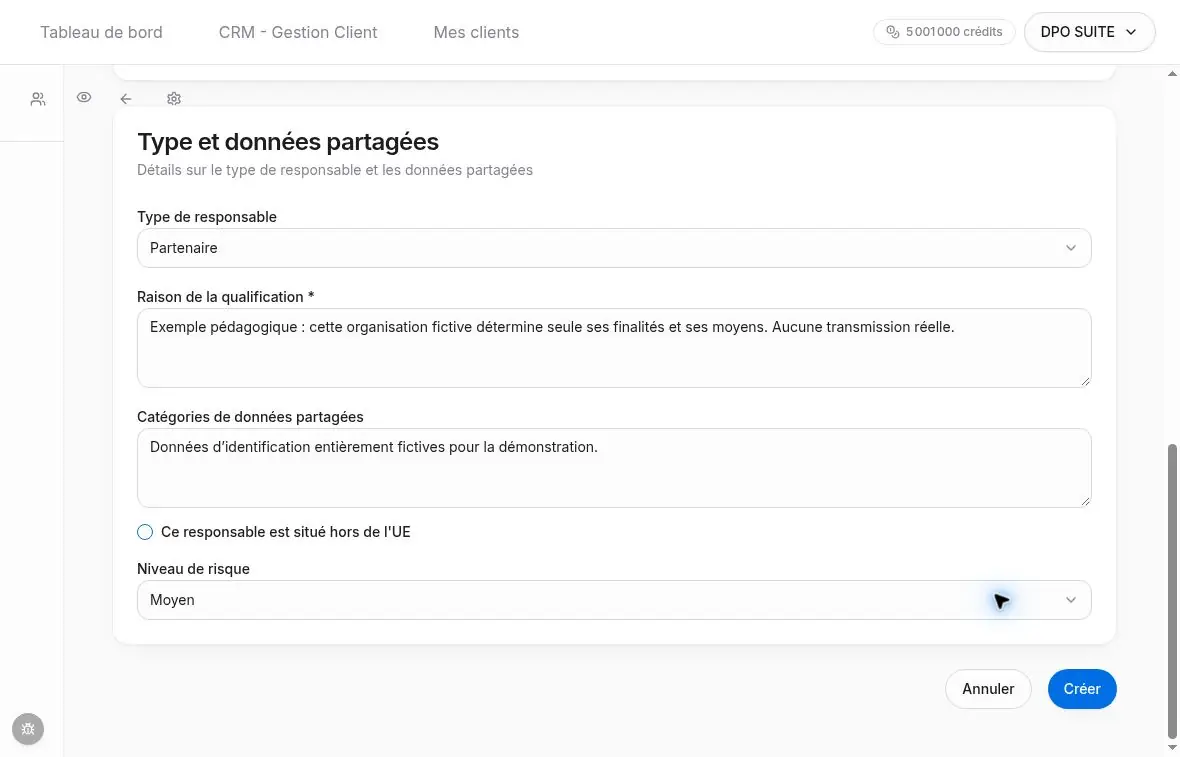Click the scrollbar up arrow
Viewport: 1180px width, 757px height.
(1172, 73)
